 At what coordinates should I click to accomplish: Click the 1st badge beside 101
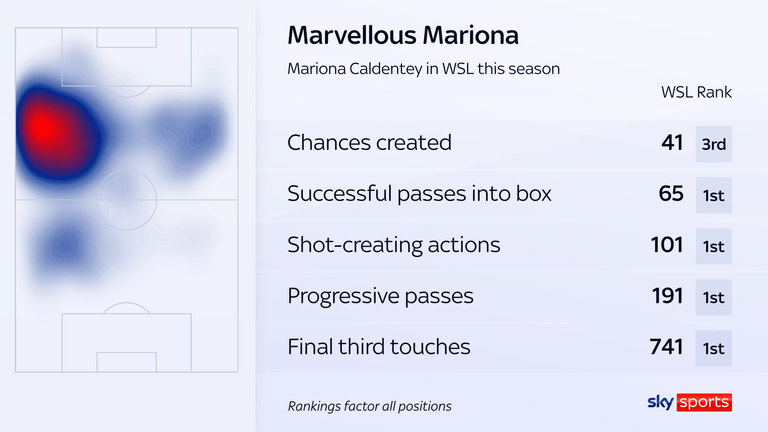pos(714,246)
